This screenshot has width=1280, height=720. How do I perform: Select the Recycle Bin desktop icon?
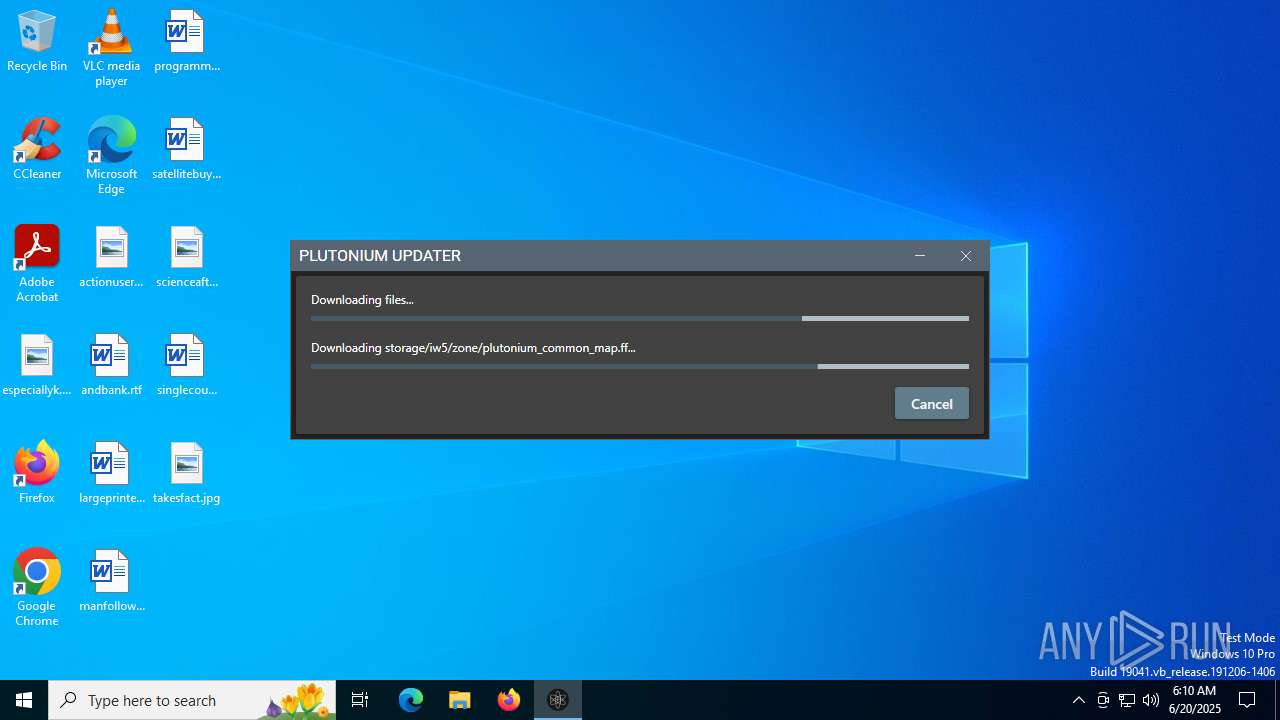click(x=37, y=41)
